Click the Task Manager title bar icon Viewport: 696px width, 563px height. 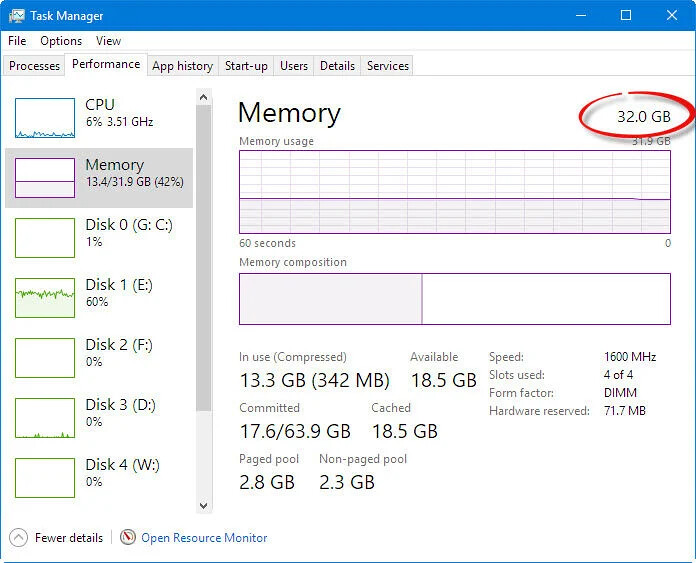pyautogui.click(x=16, y=16)
